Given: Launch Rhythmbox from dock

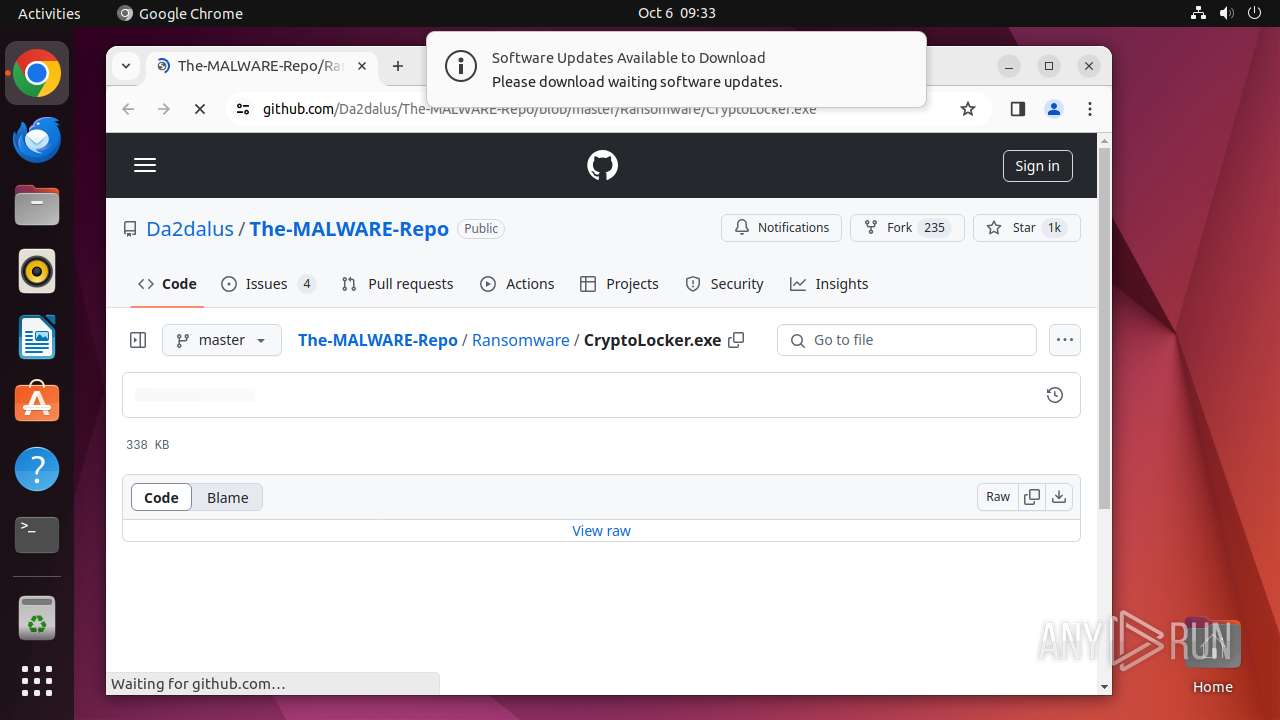Looking at the screenshot, I should (x=37, y=271).
